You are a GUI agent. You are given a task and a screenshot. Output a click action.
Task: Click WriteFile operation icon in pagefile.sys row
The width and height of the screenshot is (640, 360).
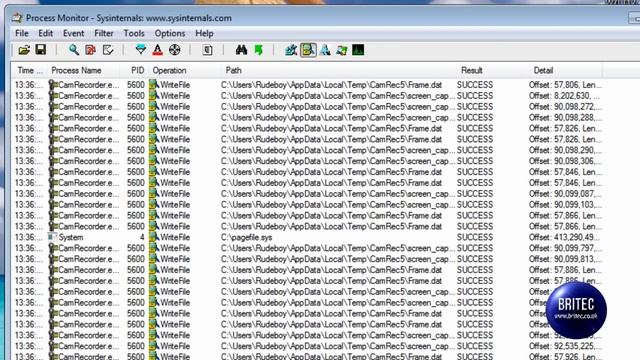pos(154,237)
